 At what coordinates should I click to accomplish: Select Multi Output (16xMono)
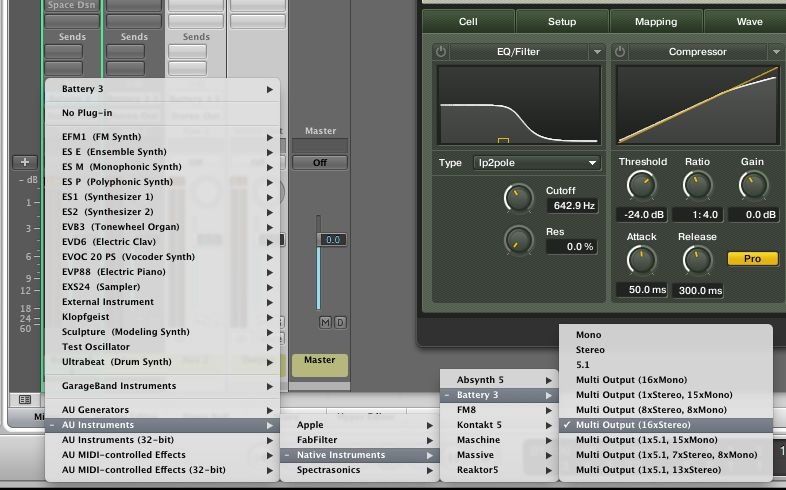click(x=666, y=380)
